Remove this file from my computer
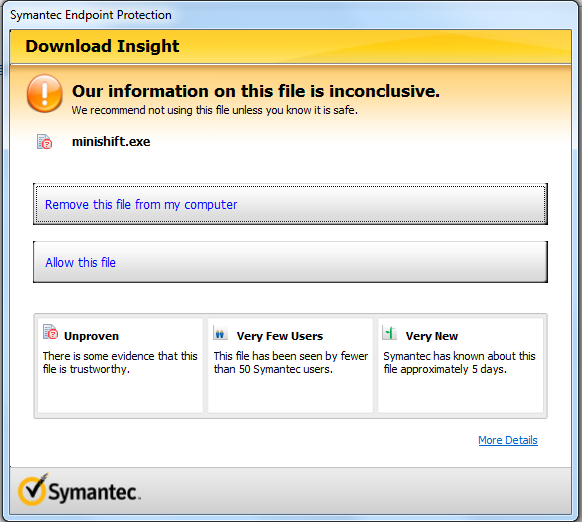Image resolution: width=582 pixels, height=522 pixels. (x=290, y=204)
